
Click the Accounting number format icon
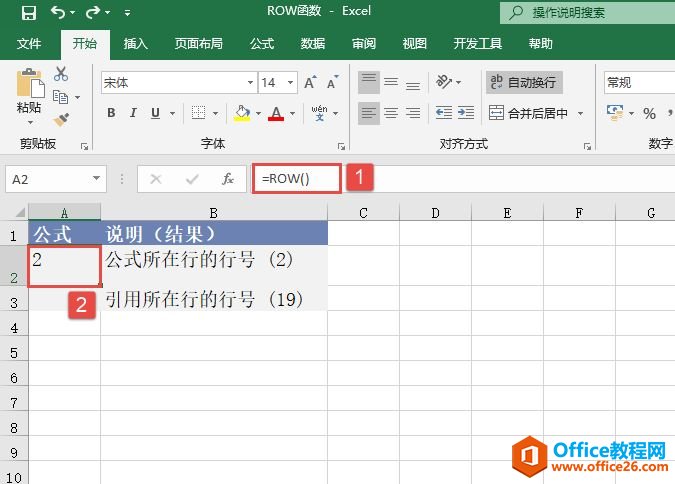pos(615,113)
